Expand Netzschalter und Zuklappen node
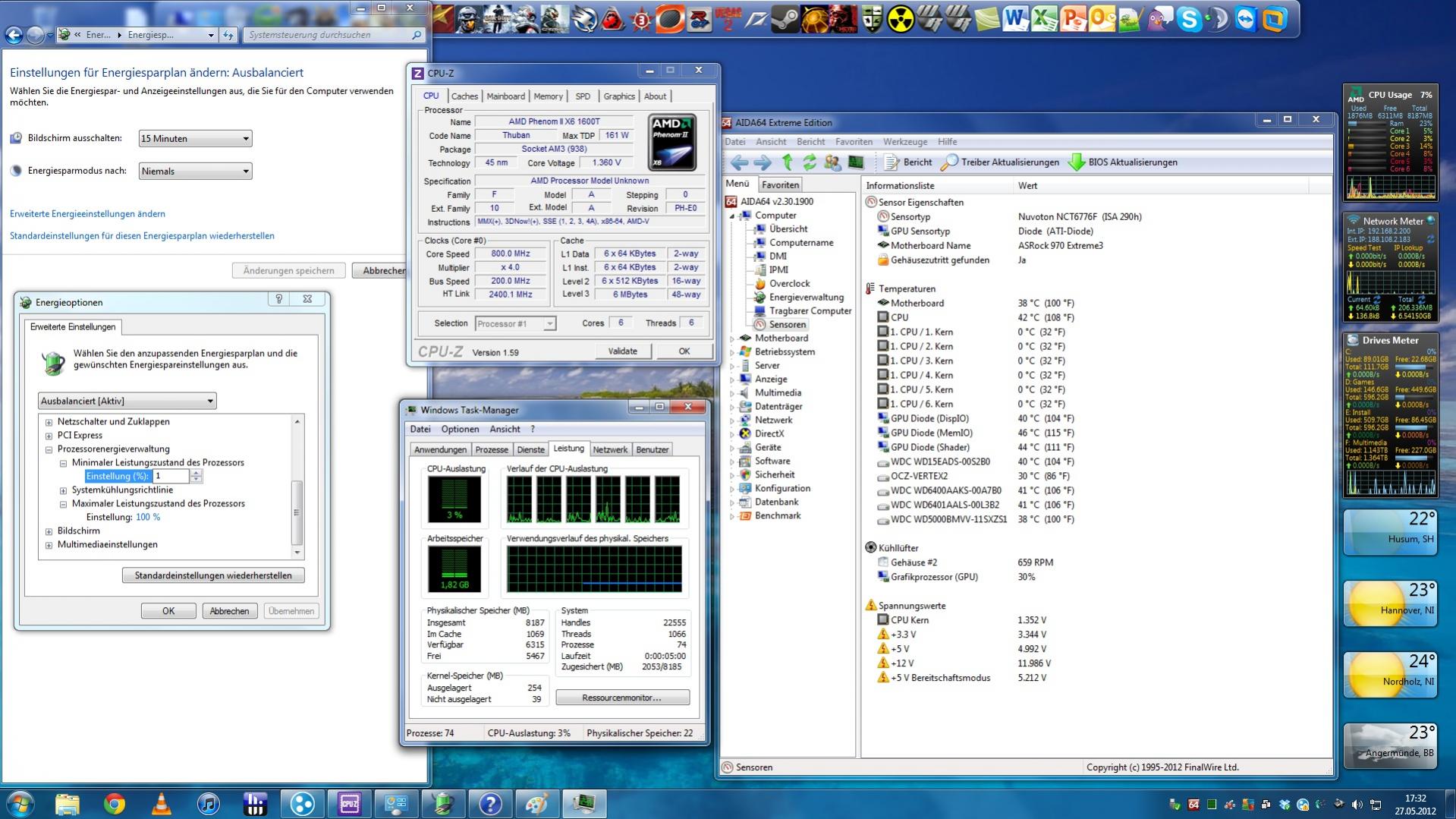Screen dimensions: 1456x819 pos(49,422)
